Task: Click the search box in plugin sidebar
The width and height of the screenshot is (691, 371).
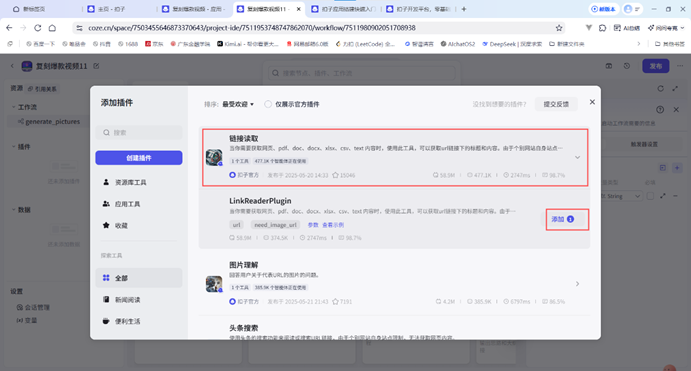Action: [139, 133]
